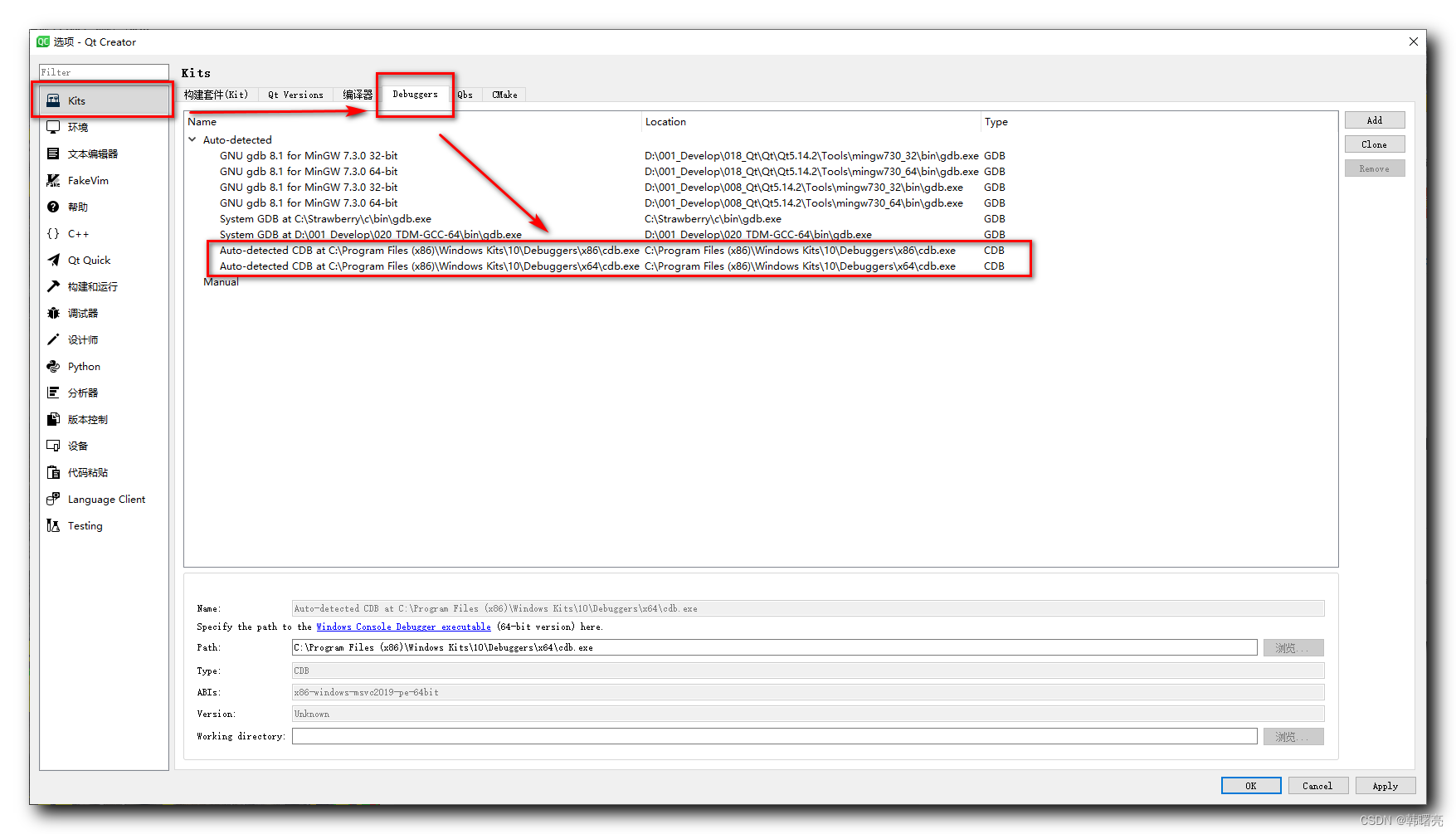Switch to the Qt Versions tab
The width and height of the screenshot is (1456, 834).
[x=295, y=94]
